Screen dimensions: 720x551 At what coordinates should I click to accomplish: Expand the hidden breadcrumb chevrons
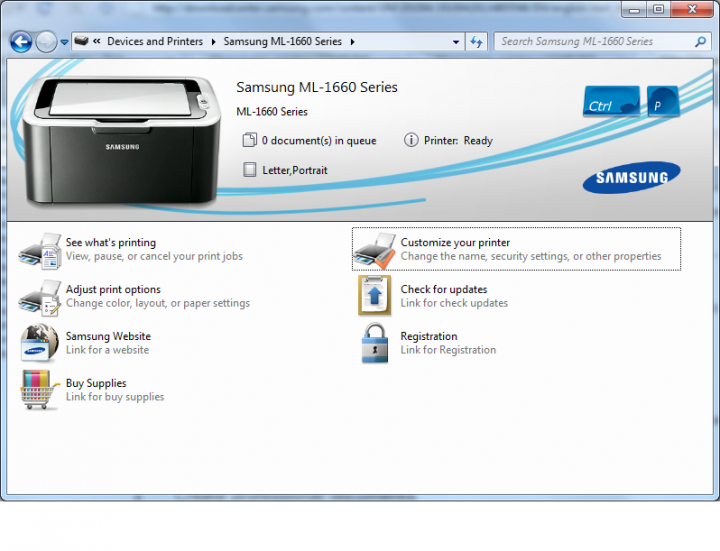[96, 41]
